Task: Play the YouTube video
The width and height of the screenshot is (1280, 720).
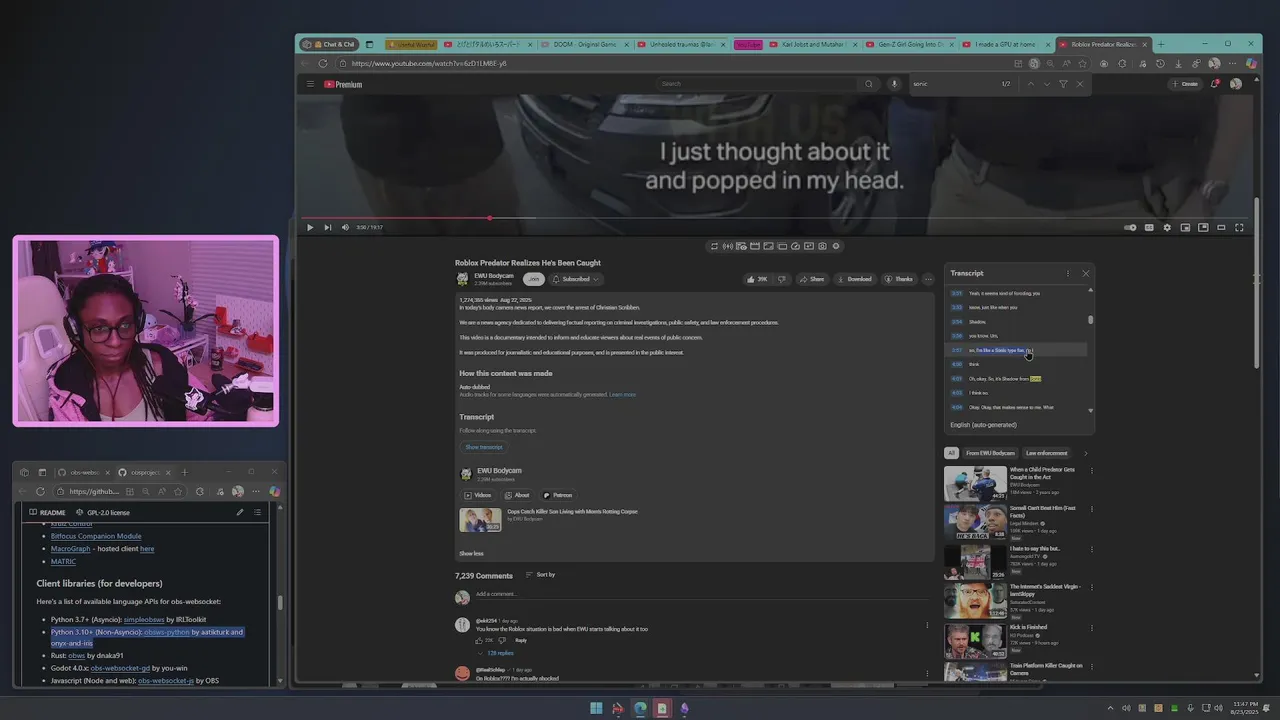Action: (310, 228)
